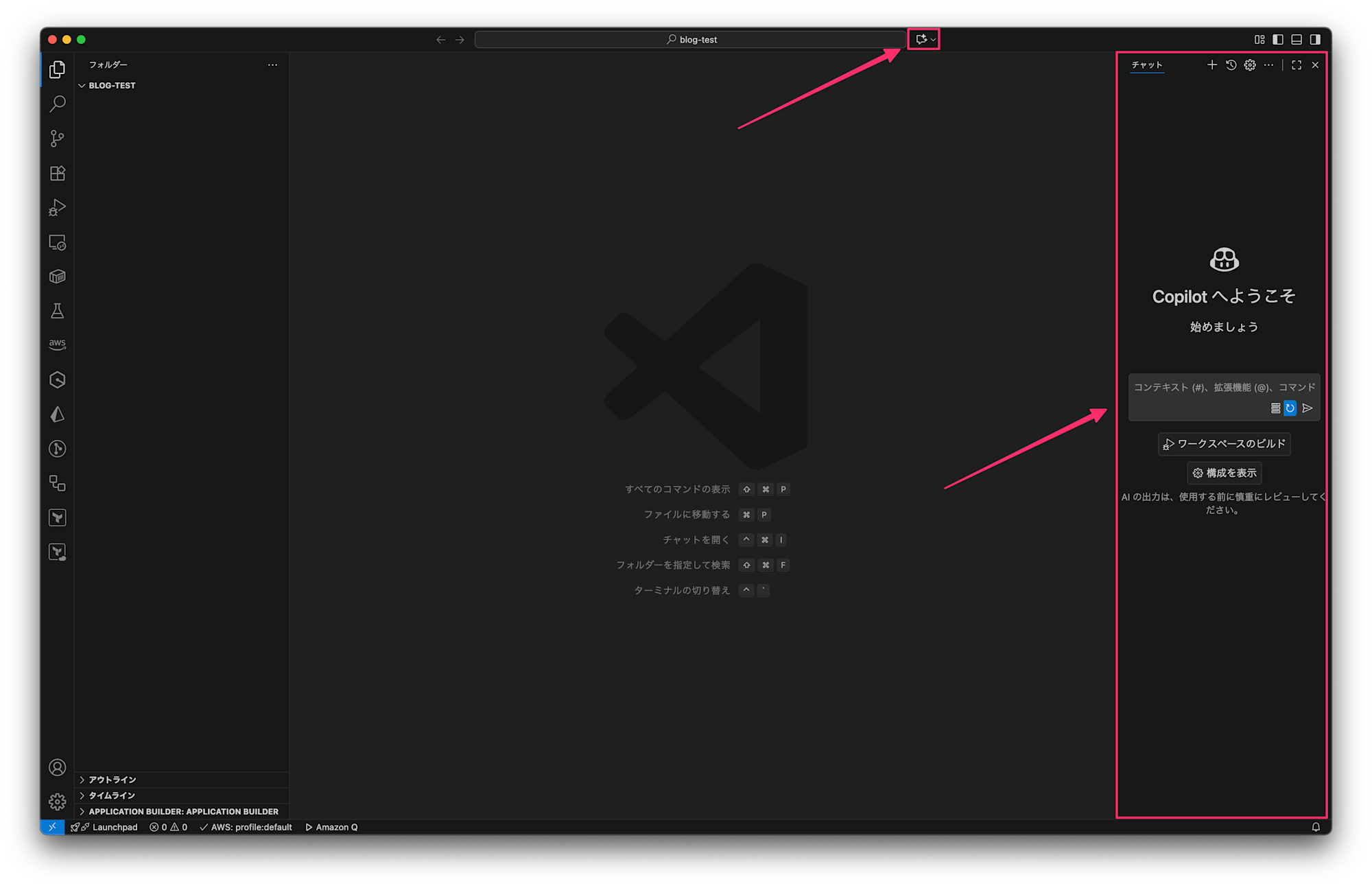Select the チャット tab

point(1147,65)
